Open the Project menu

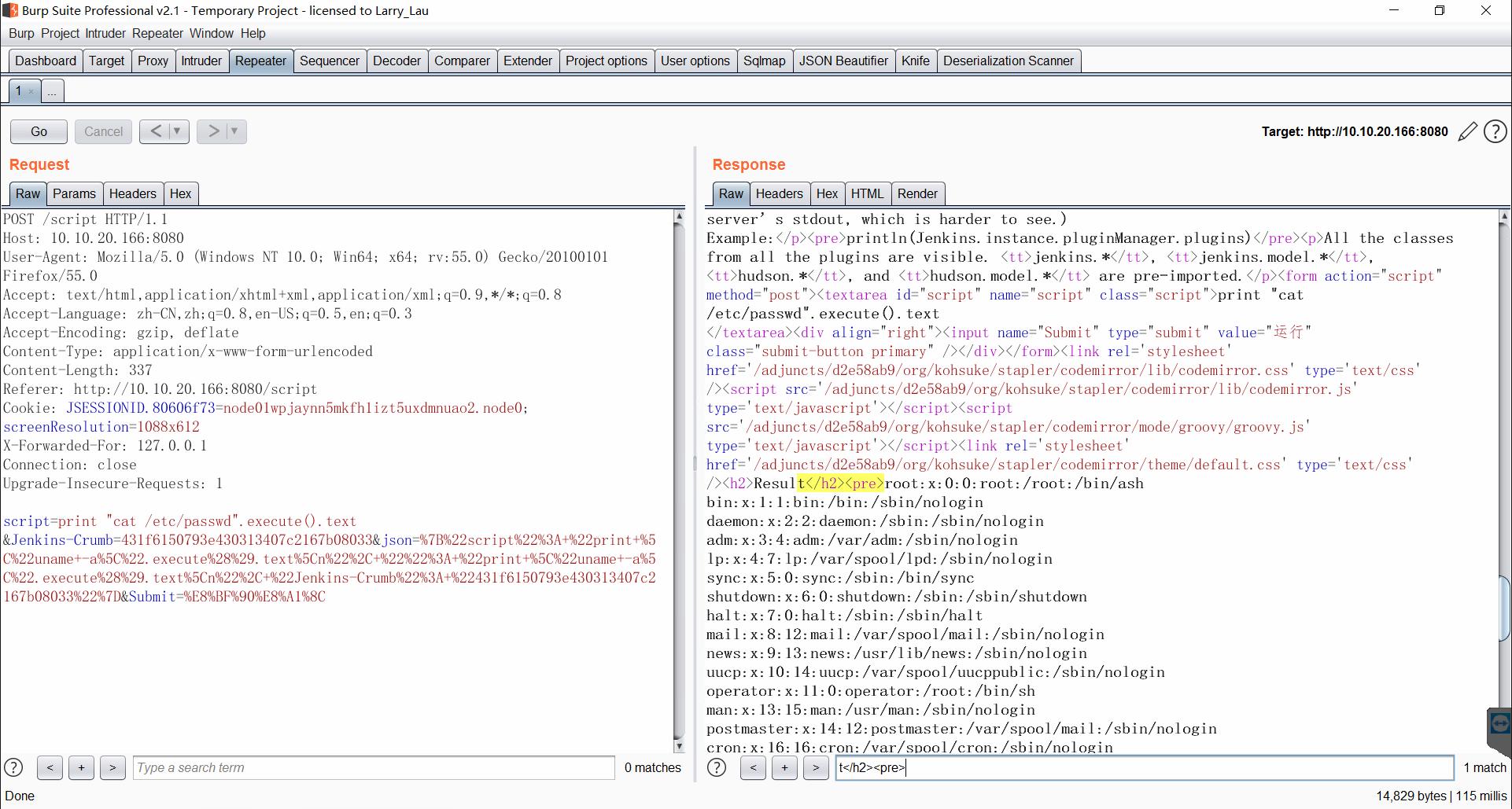click(x=60, y=33)
